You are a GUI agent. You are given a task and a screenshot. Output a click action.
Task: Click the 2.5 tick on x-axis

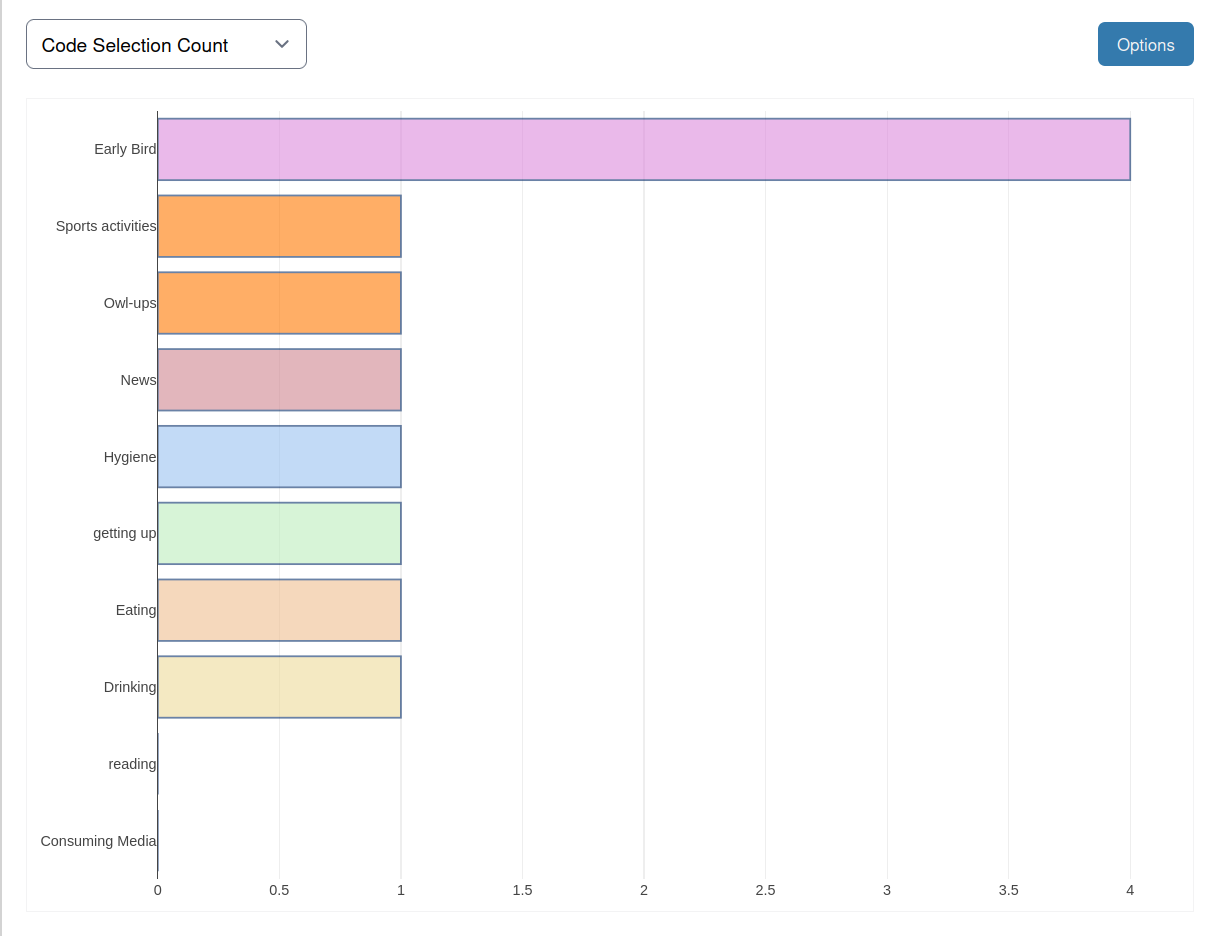765,890
